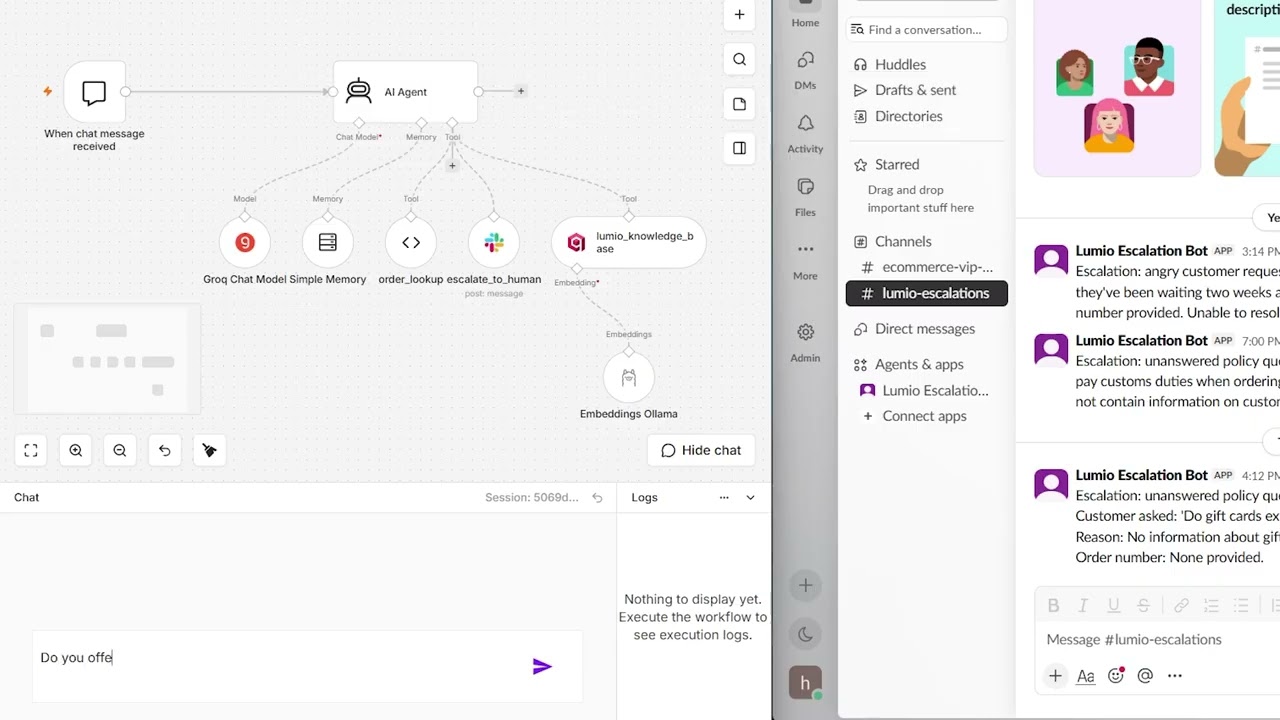
Task: Open Slack Files section
Action: point(805,196)
